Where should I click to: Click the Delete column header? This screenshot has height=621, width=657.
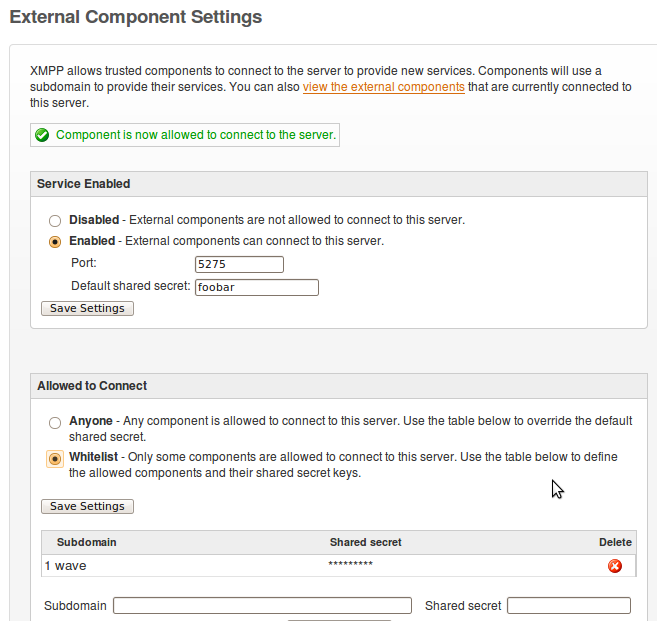pyautogui.click(x=615, y=542)
